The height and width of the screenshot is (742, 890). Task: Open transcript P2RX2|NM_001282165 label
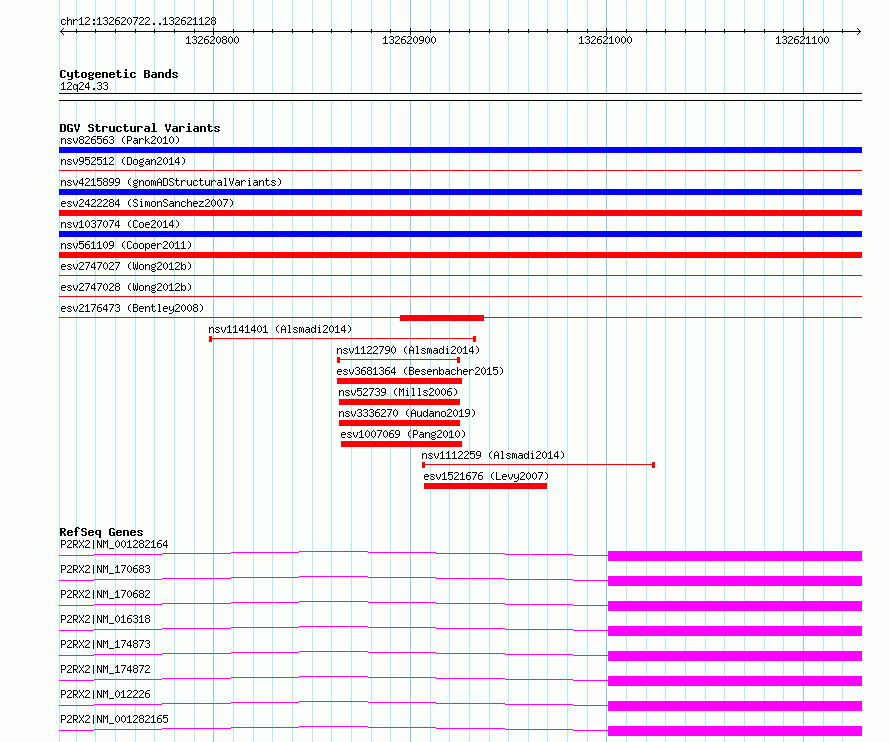pyautogui.click(x=114, y=719)
